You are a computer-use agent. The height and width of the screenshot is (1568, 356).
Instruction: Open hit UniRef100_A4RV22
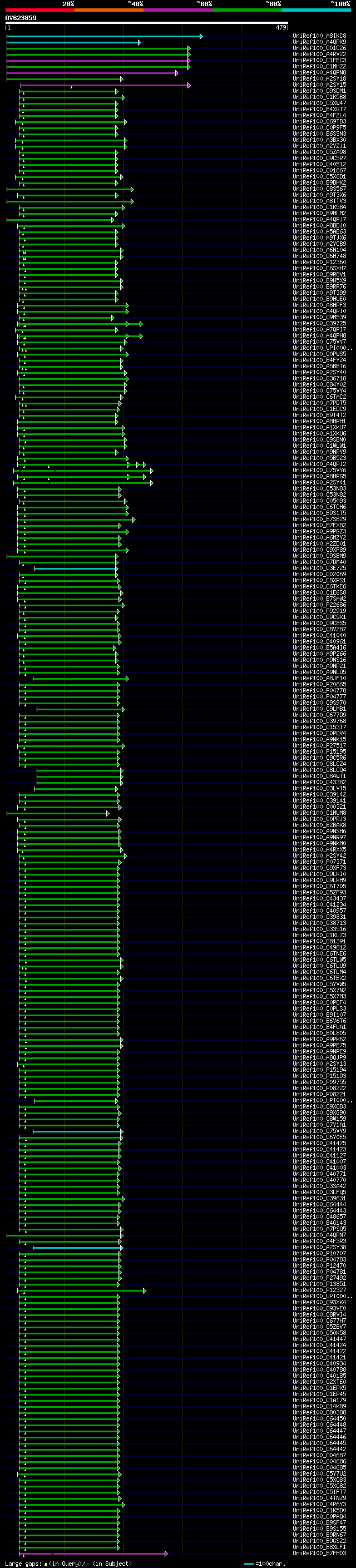(319, 54)
